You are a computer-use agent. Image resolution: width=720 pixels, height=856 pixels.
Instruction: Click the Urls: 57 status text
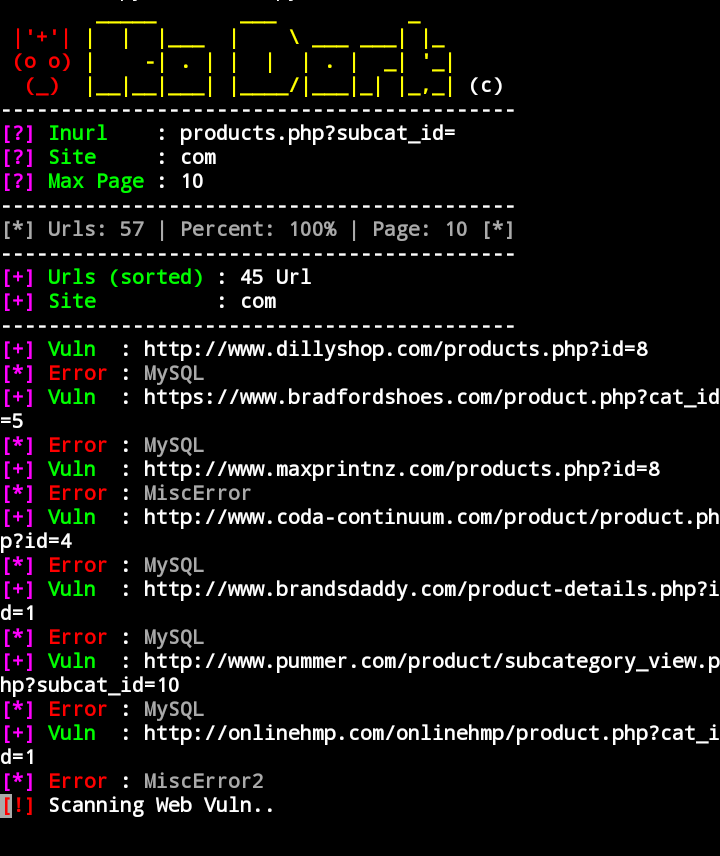tap(96, 229)
